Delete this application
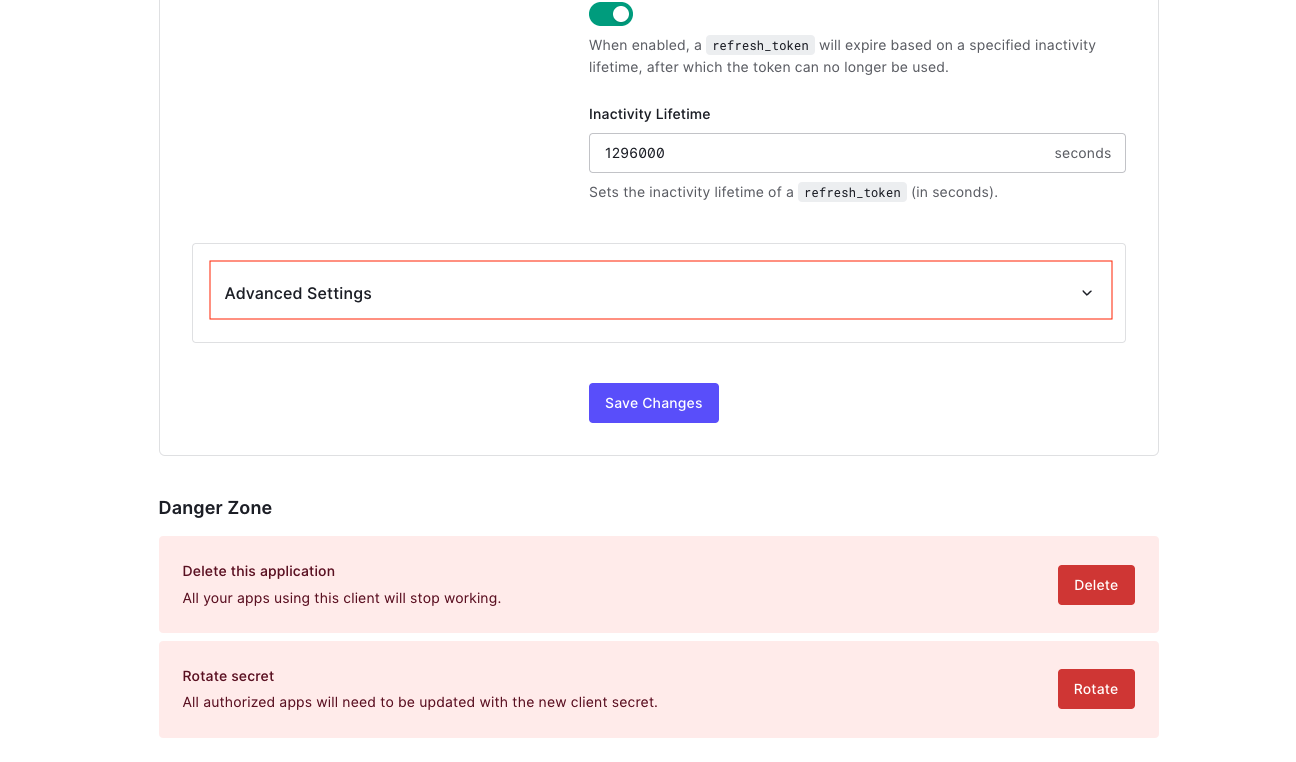The height and width of the screenshot is (762, 1296). coord(1096,585)
